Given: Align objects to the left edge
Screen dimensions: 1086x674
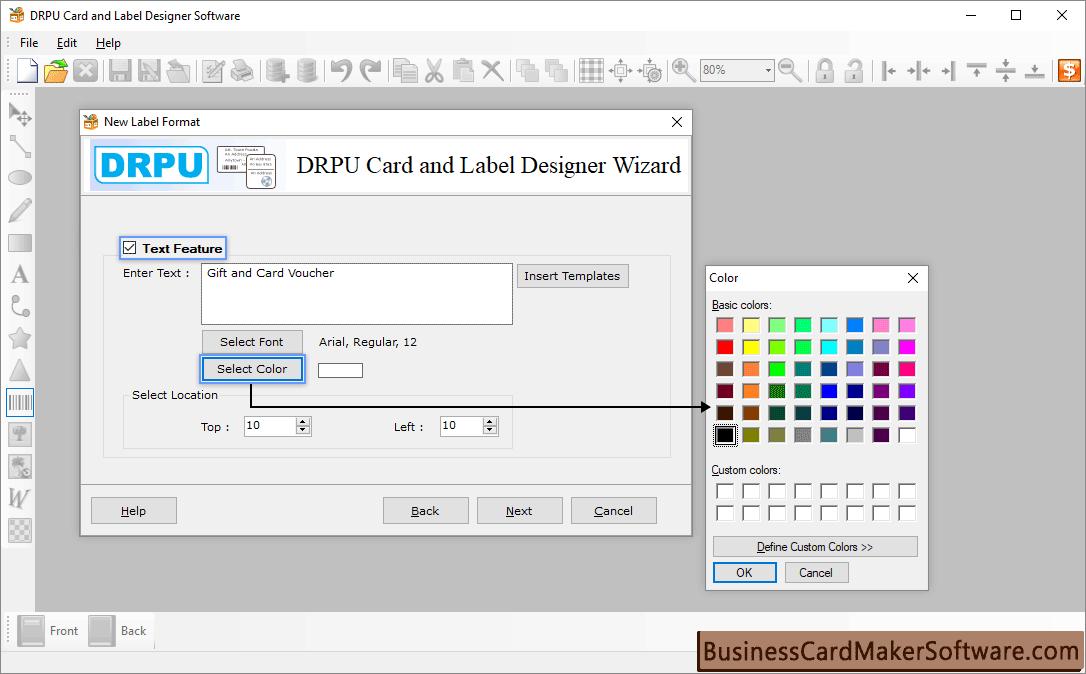Looking at the screenshot, I should [x=889, y=71].
